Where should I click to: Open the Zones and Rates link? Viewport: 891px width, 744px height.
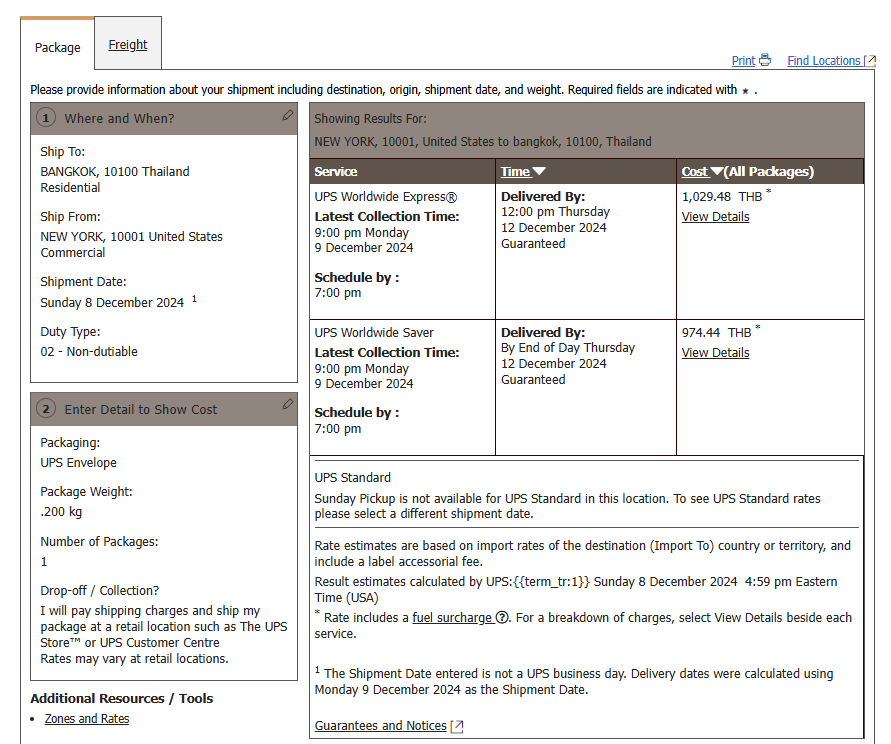point(87,718)
